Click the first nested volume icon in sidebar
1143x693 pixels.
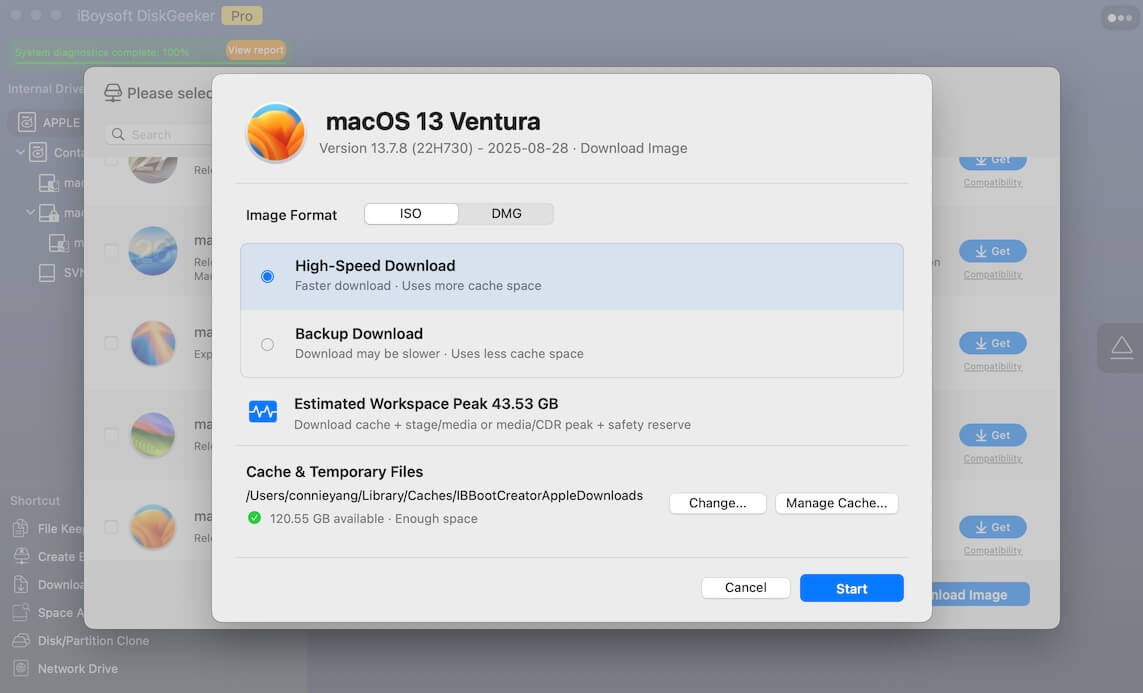pos(48,182)
